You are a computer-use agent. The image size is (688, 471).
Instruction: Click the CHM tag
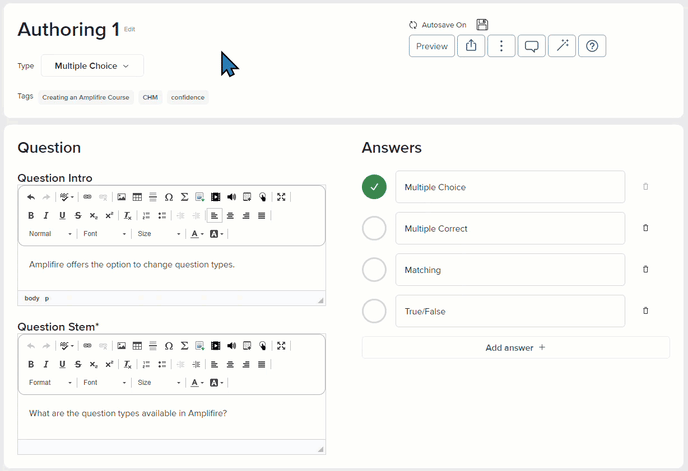[x=150, y=97]
